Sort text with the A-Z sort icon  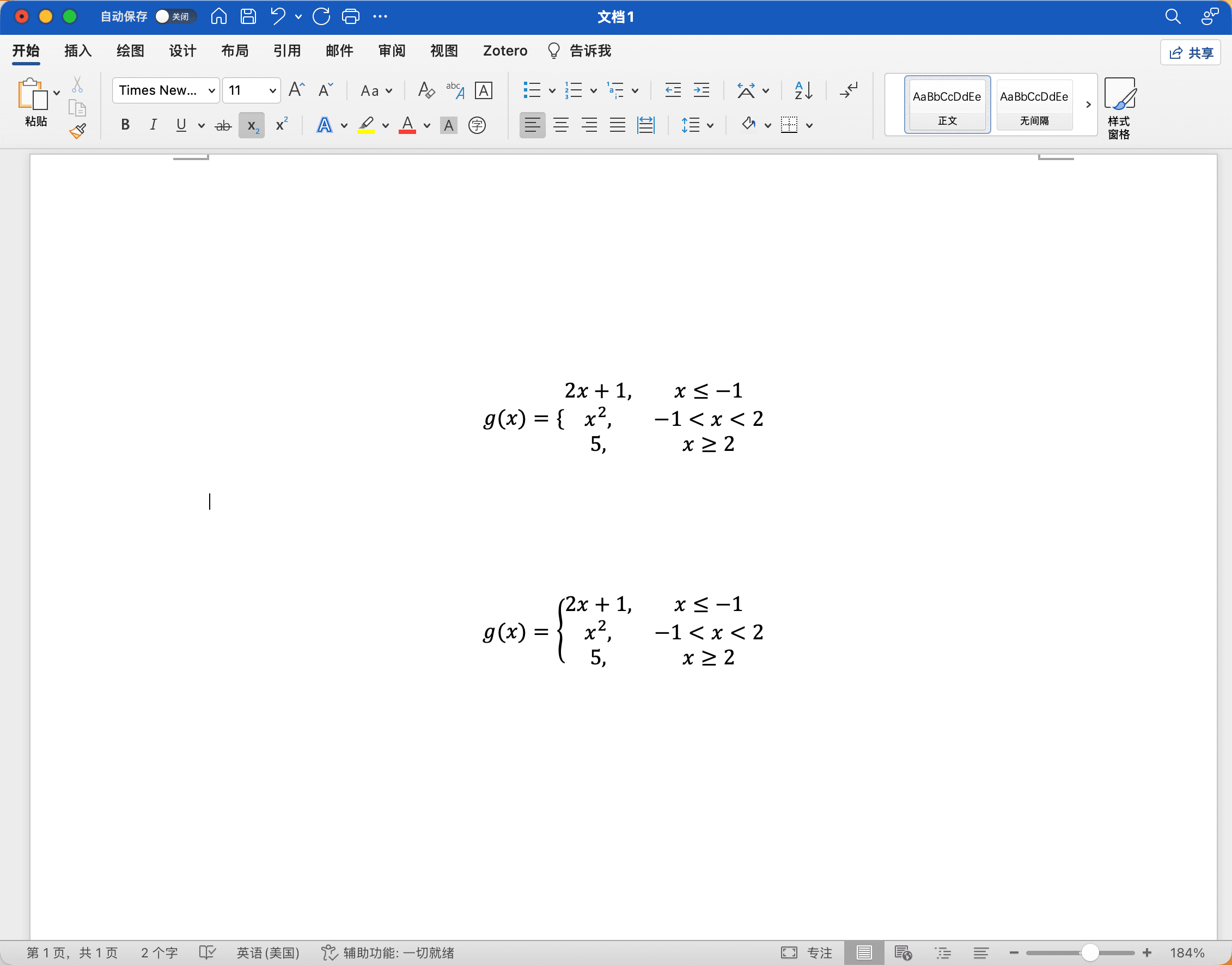(803, 90)
